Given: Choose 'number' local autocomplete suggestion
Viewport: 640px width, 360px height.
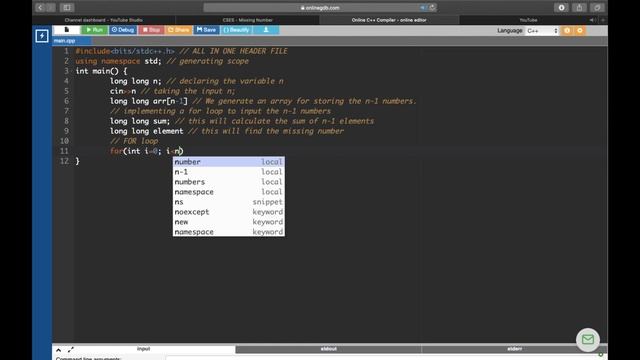Looking at the screenshot, I should pyautogui.click(x=229, y=162).
